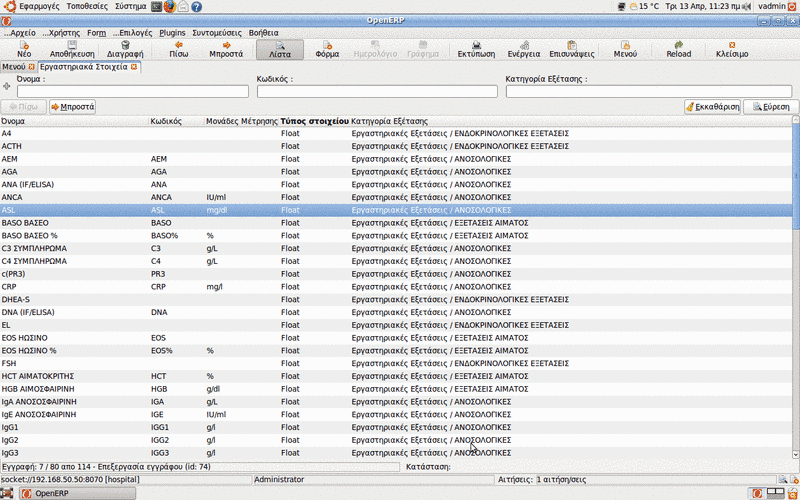Screen dimensions: 800x500
Task: Open the Βοήθεια menu
Action: pyautogui.click(x=264, y=33)
